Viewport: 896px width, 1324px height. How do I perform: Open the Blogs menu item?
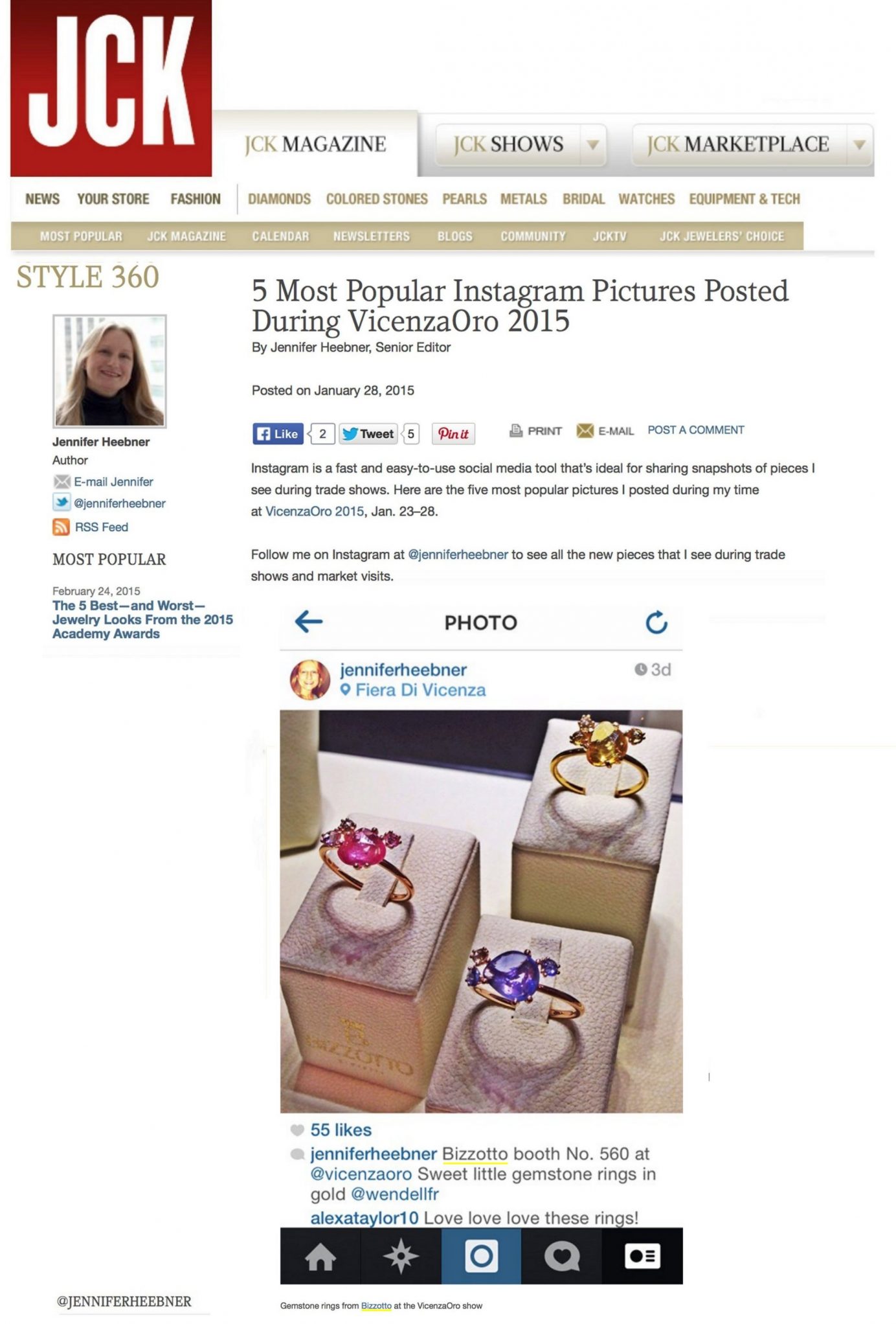[454, 236]
